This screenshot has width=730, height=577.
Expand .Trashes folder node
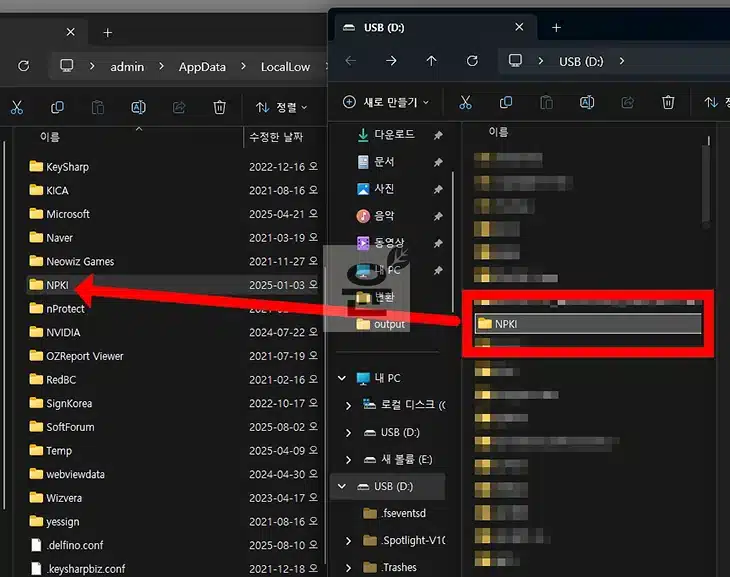(x=348, y=568)
